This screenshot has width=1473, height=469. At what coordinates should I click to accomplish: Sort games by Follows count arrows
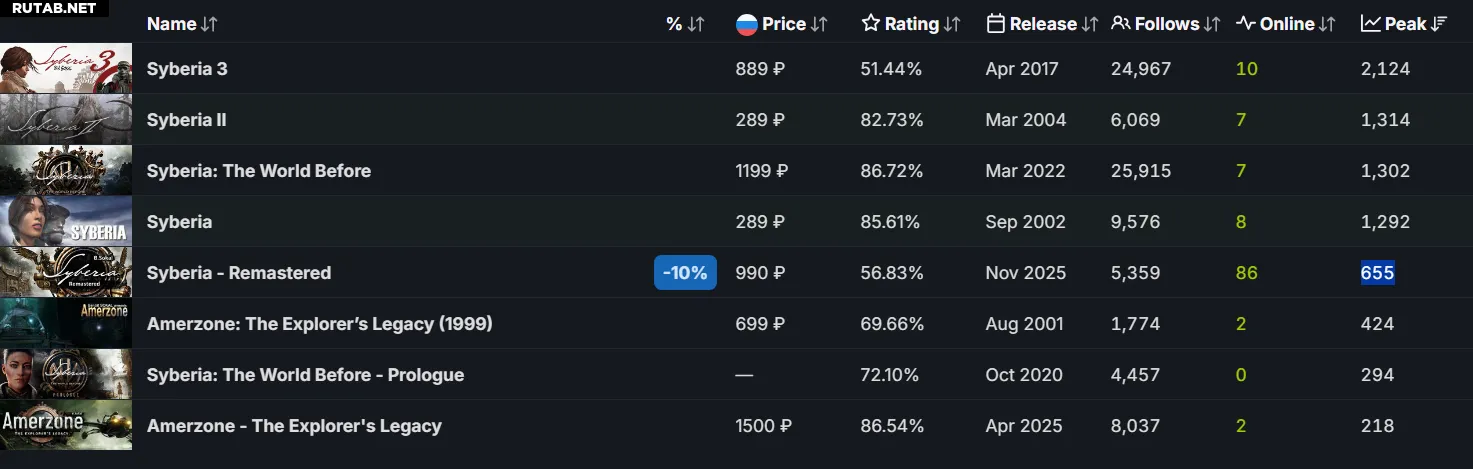(x=1212, y=24)
